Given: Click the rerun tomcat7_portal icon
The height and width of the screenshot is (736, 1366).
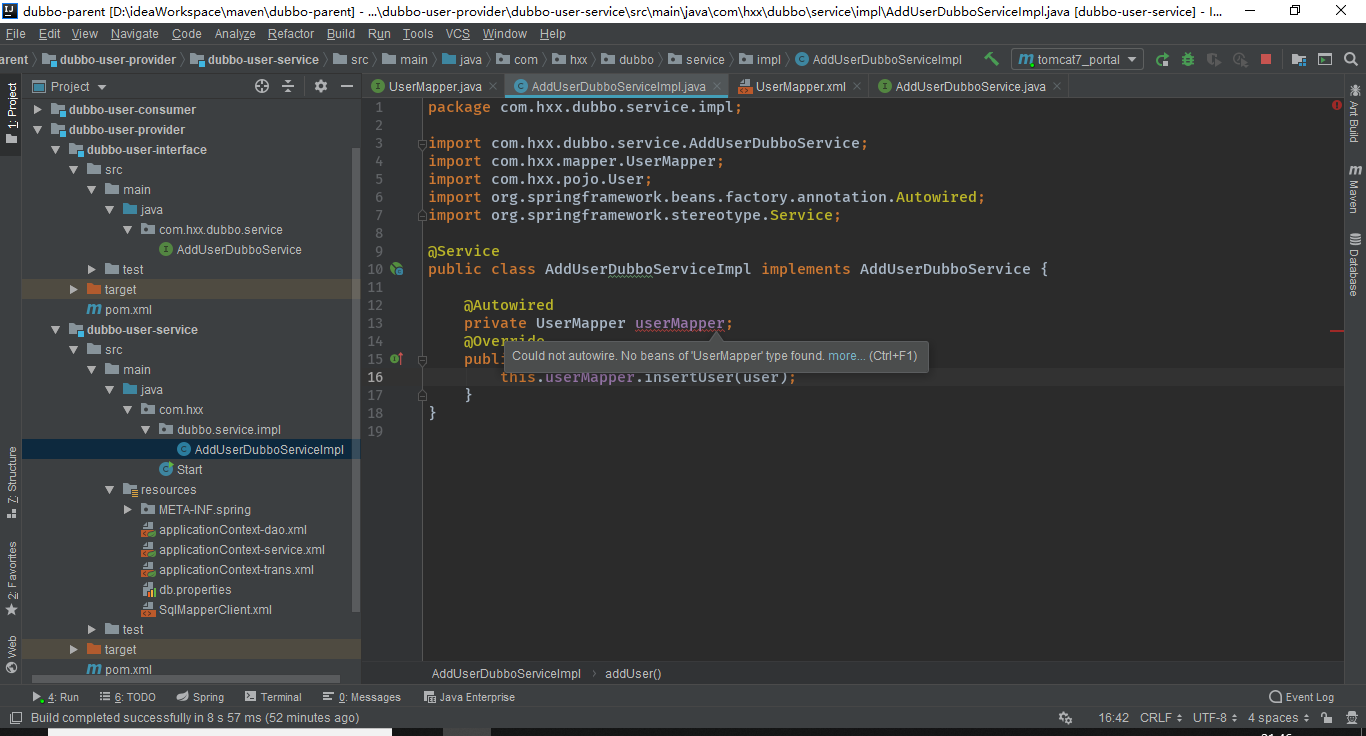Looking at the screenshot, I should (1162, 60).
